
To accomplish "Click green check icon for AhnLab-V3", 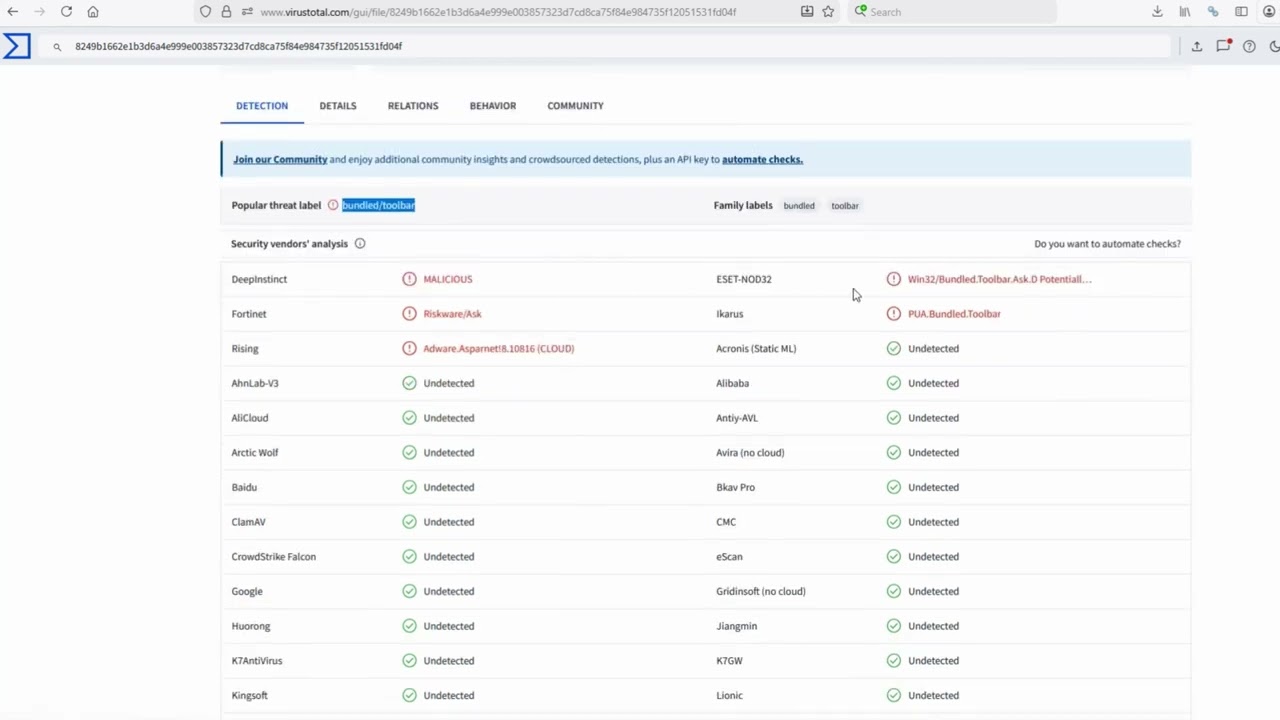I will (x=409, y=383).
